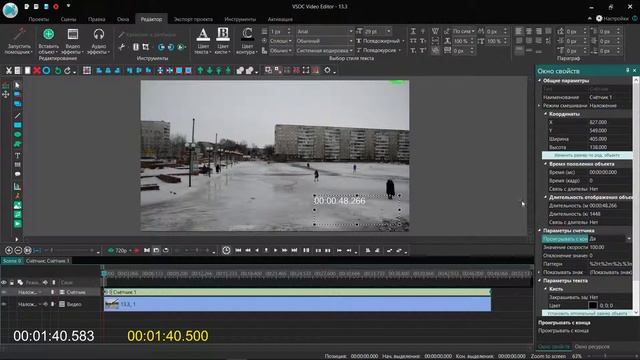Screen dimensions: 640x360
Task: Click the clock icon in playback toolbar
Action: pyautogui.click(x=226, y=250)
